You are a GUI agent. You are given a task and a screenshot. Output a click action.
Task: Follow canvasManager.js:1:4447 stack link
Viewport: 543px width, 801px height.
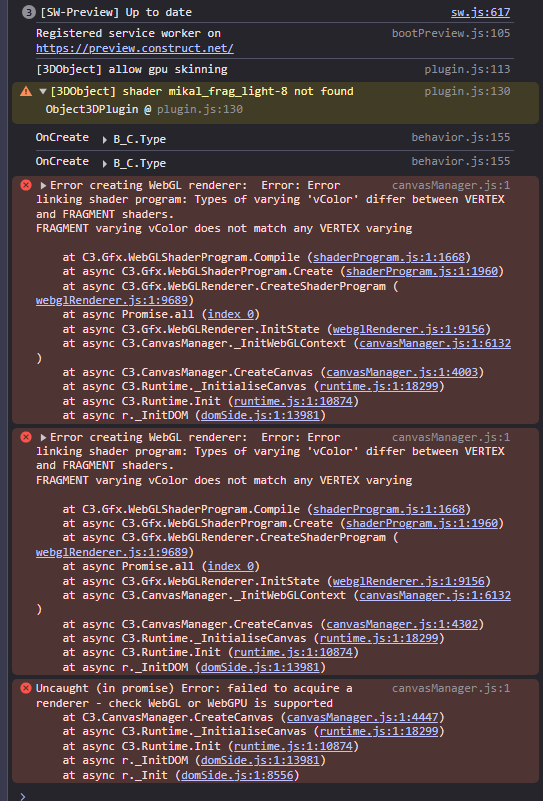coord(363,717)
